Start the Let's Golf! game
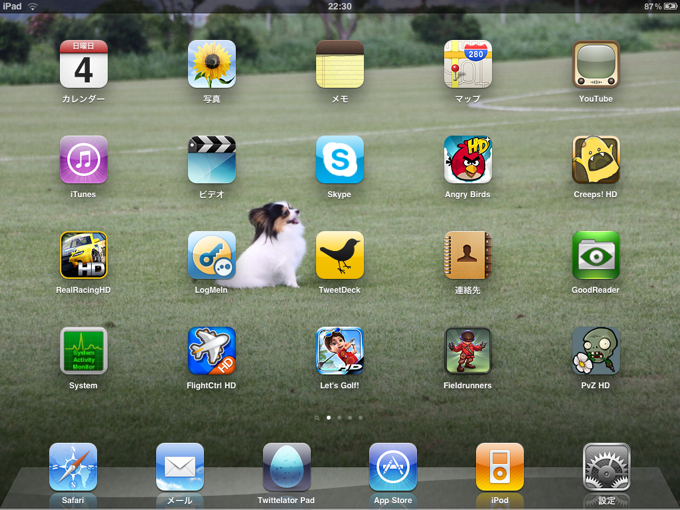 click(340, 350)
